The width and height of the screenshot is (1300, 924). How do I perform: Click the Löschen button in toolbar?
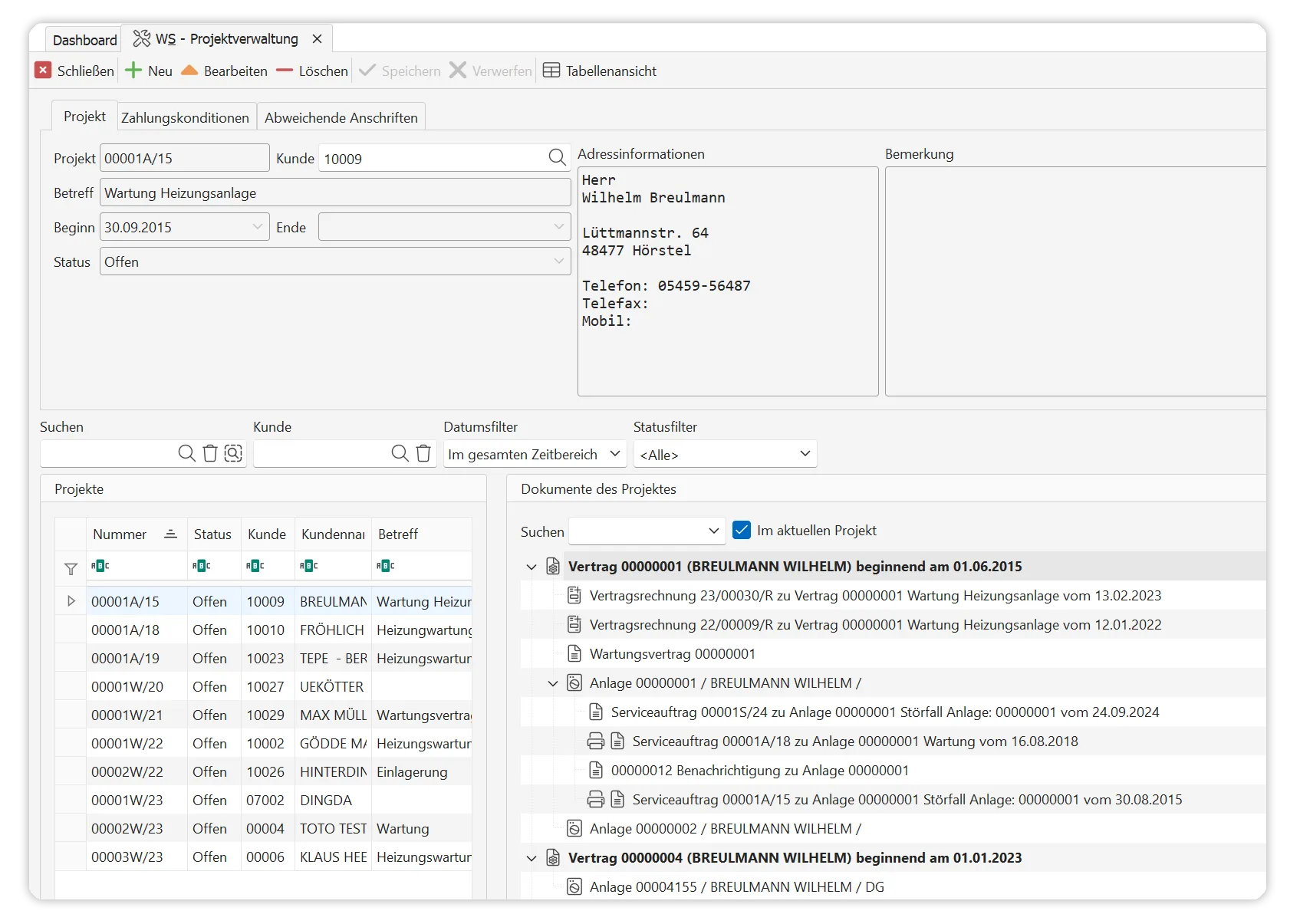(313, 71)
